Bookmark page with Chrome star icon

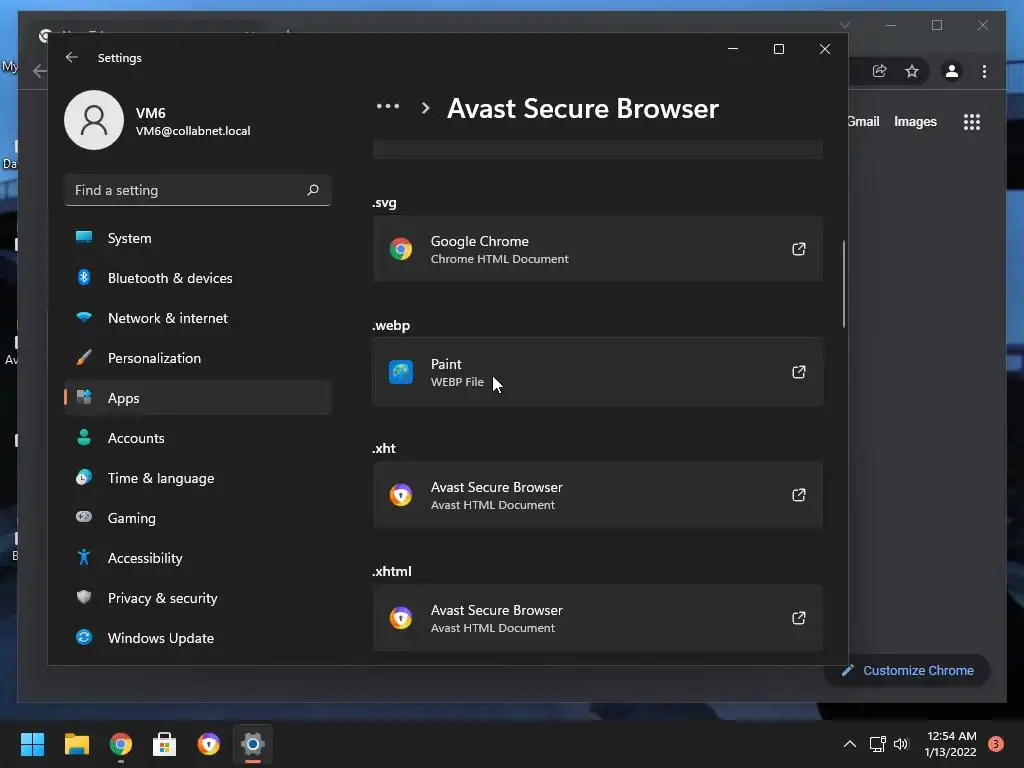[912, 71]
